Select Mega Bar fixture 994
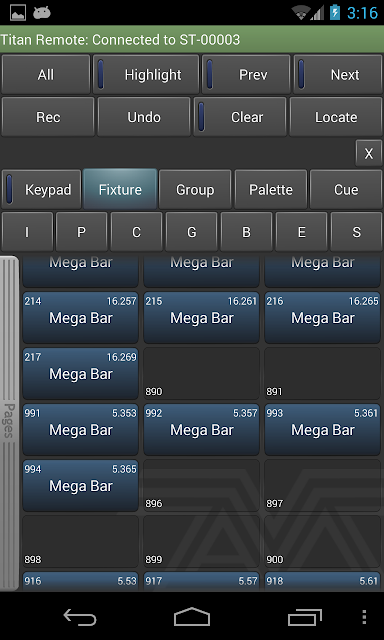This screenshot has width=384, height=640. click(80, 486)
